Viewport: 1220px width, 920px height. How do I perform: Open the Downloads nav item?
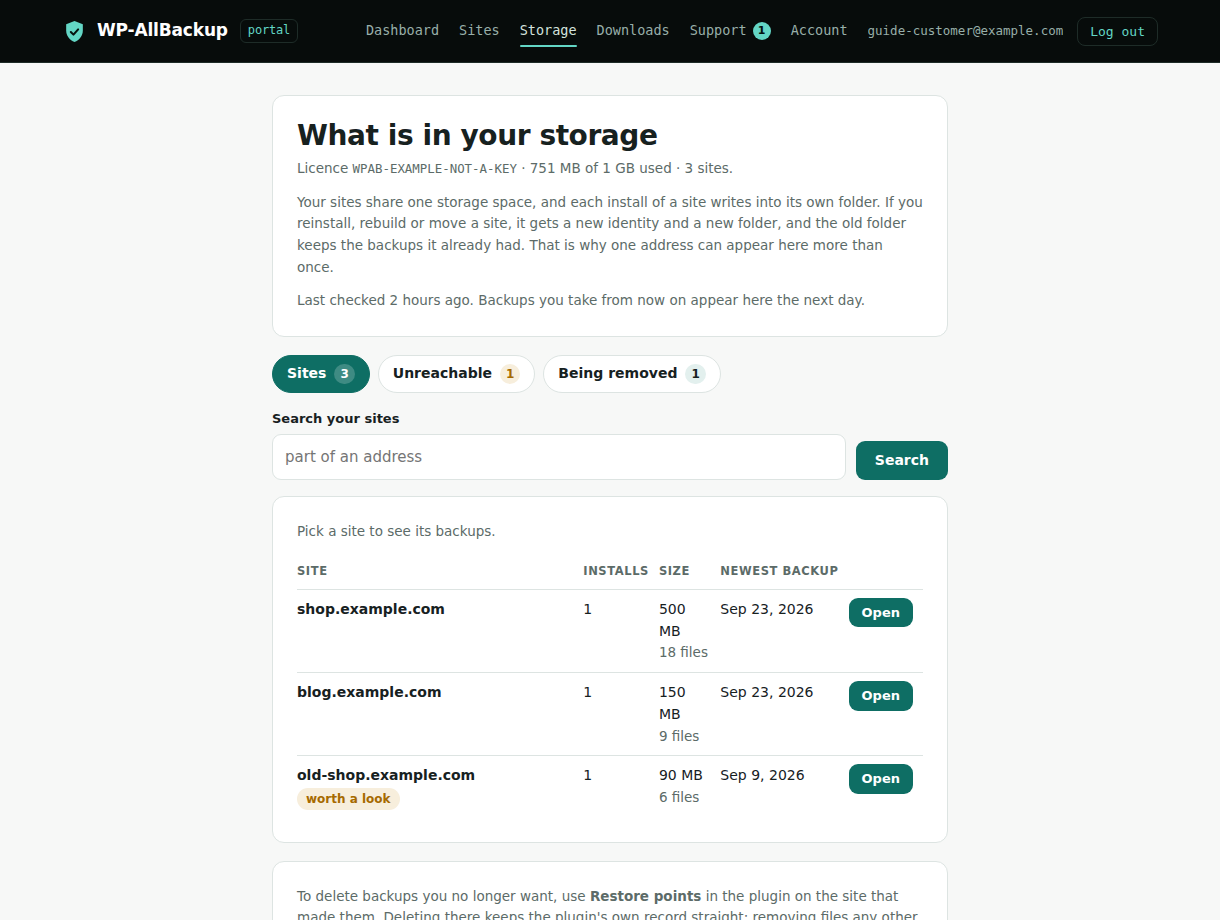pyautogui.click(x=633, y=31)
